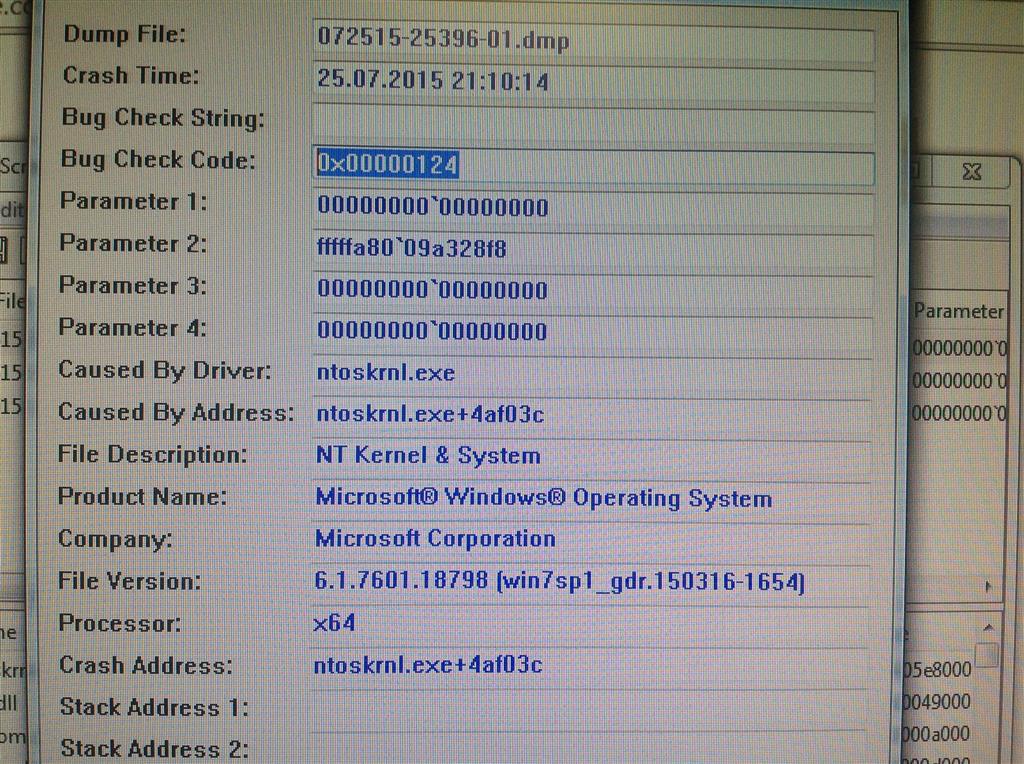The width and height of the screenshot is (1024, 764).
Task: Click the 000a000 value in background window
Action: pos(935,734)
